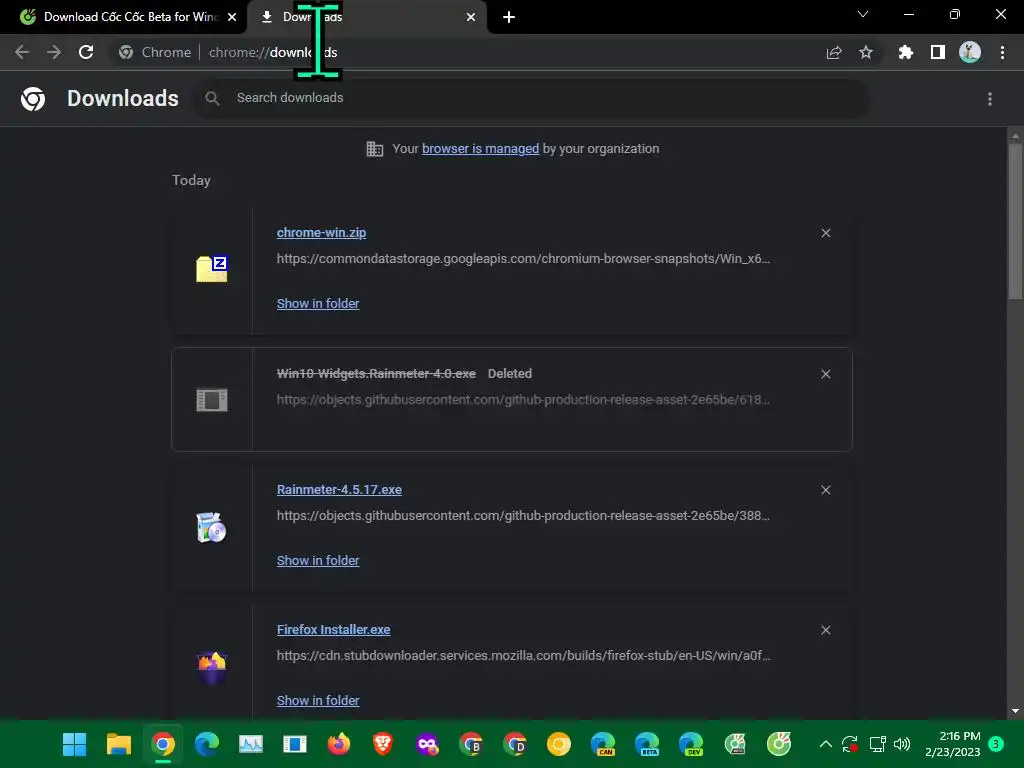Show chrome-win.zip in folder

[x=317, y=304]
